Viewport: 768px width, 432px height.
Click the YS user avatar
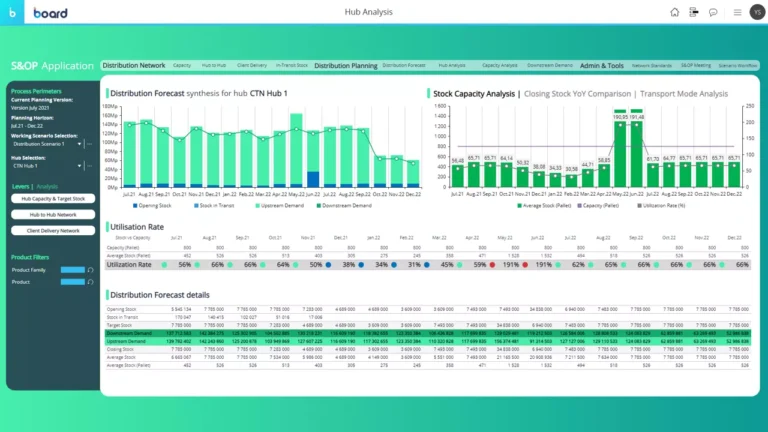point(755,12)
